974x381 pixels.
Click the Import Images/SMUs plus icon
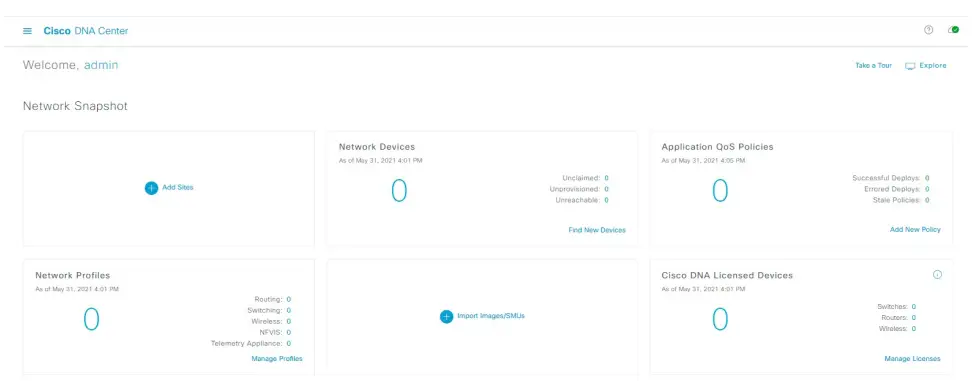point(447,316)
